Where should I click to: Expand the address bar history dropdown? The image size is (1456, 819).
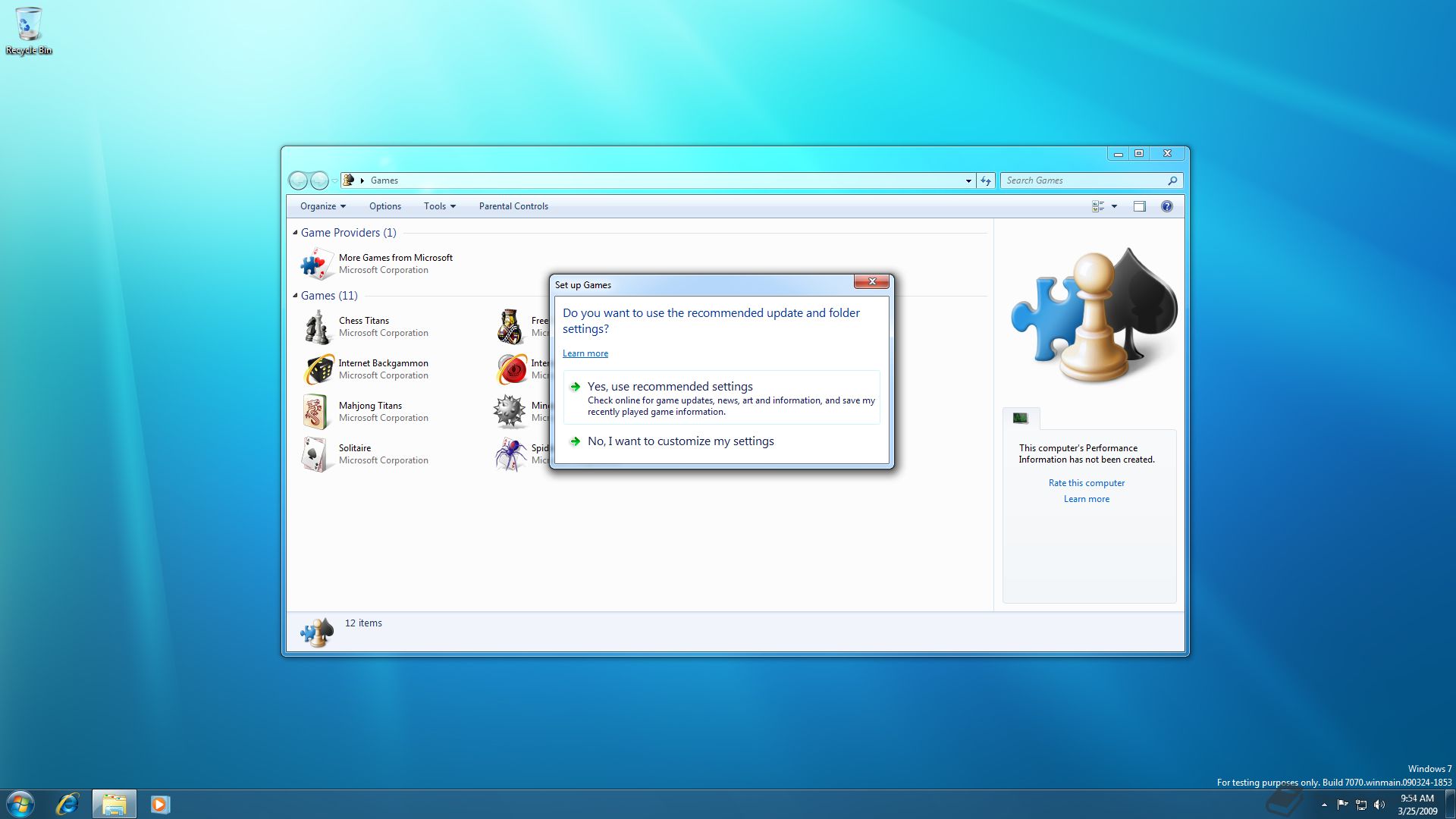pyautogui.click(x=968, y=180)
